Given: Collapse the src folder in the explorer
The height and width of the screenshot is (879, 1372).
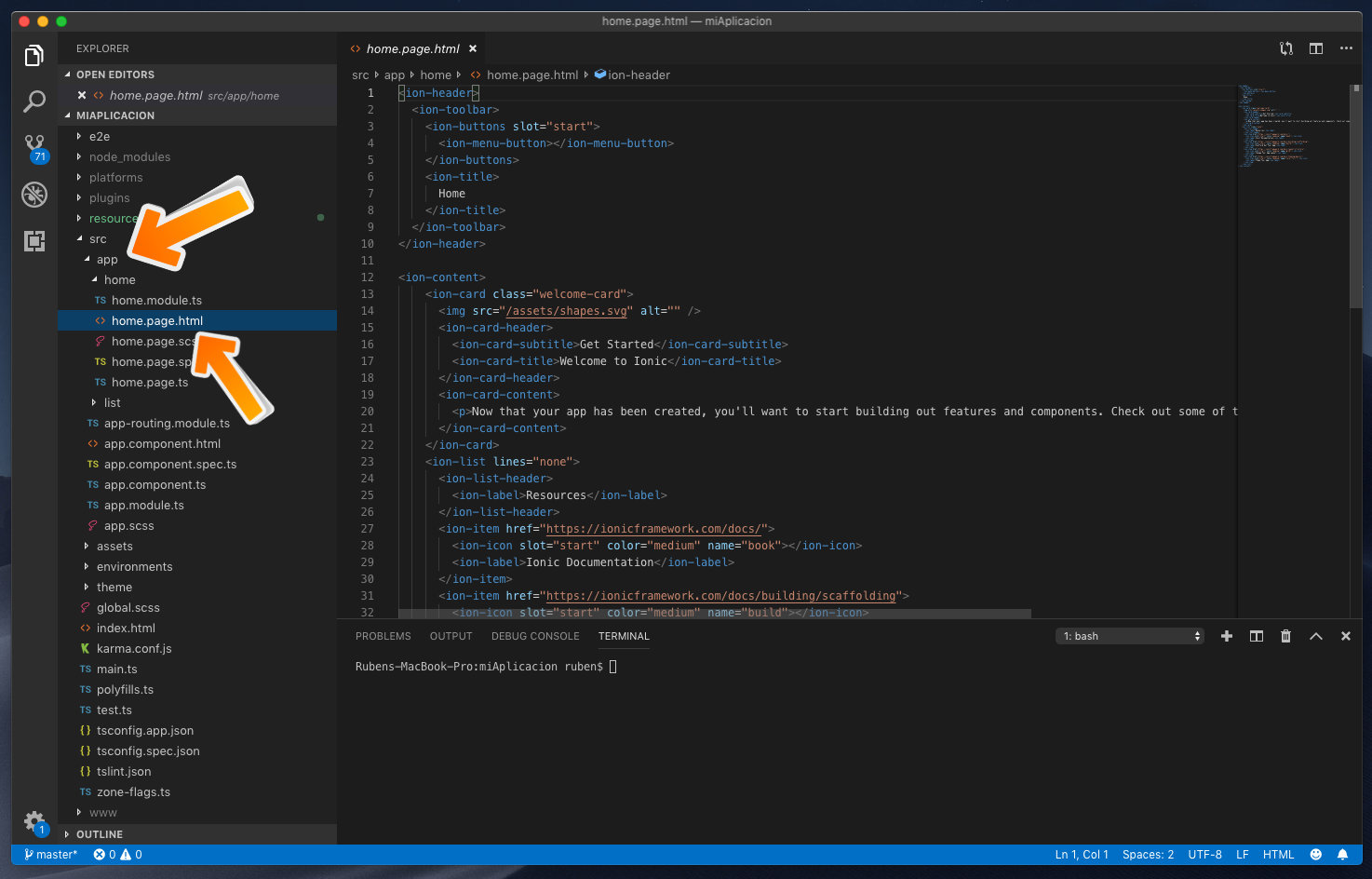Looking at the screenshot, I should point(97,238).
